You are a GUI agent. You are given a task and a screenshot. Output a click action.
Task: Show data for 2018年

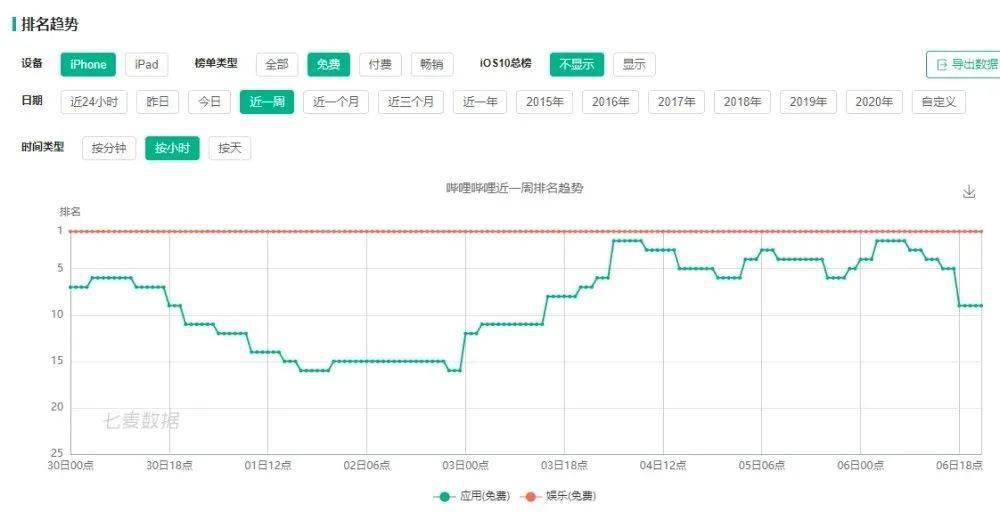[742, 102]
